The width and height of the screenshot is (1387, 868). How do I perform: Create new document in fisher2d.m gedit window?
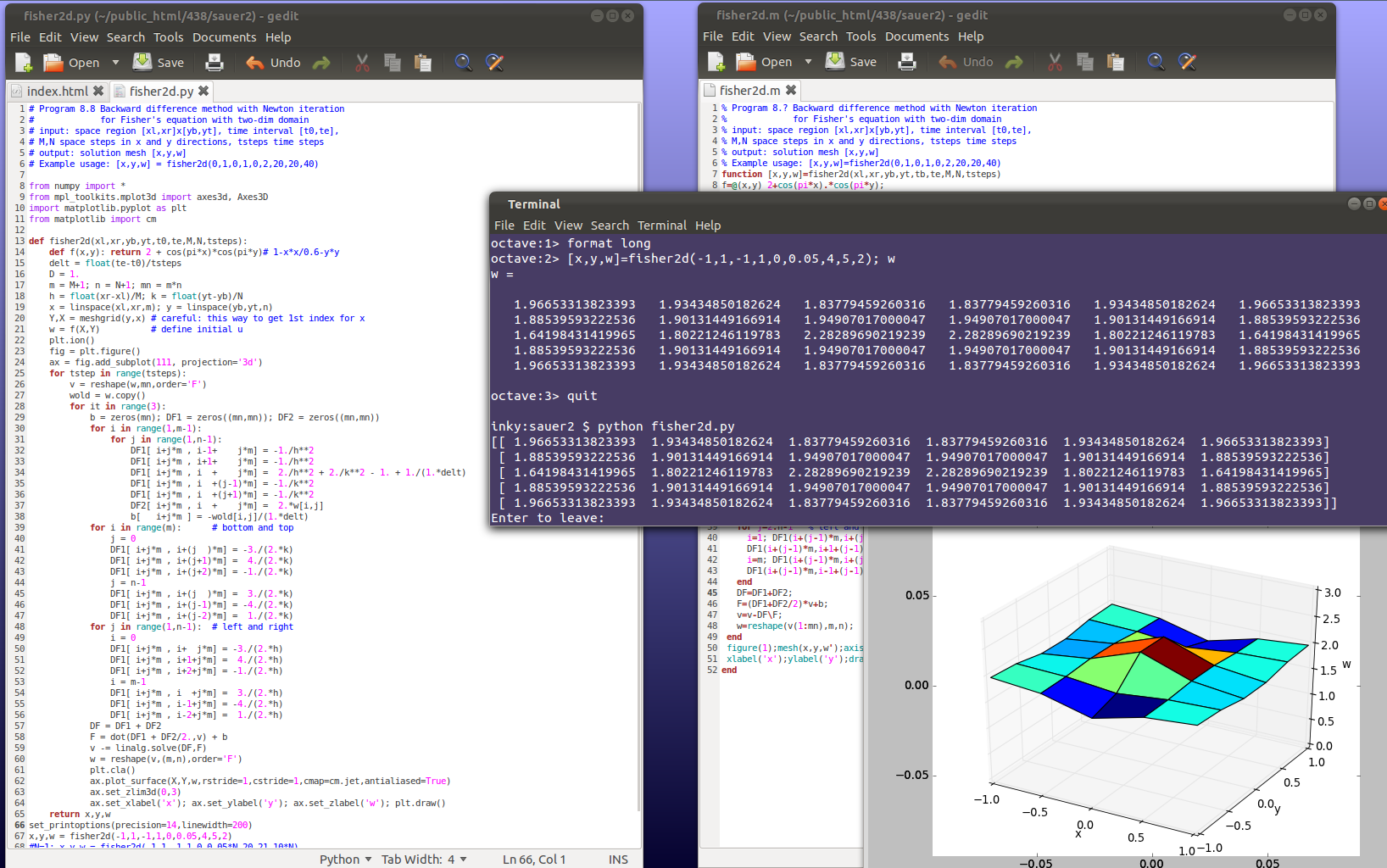pos(716,62)
